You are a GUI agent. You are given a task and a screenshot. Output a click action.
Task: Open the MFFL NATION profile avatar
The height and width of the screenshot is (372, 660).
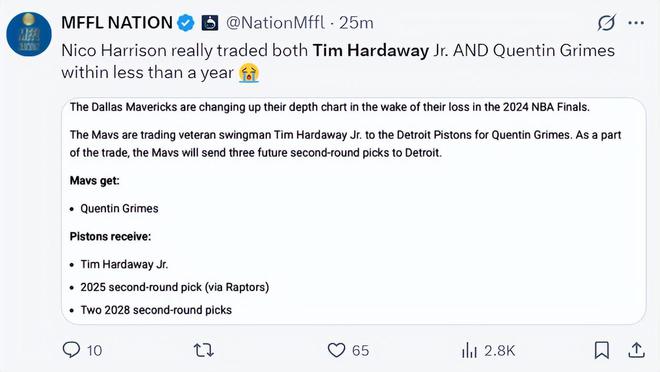tap(29, 35)
